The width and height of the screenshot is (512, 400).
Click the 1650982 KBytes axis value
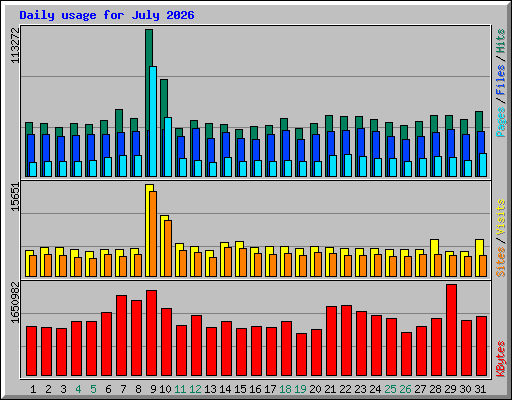[x=15, y=303]
